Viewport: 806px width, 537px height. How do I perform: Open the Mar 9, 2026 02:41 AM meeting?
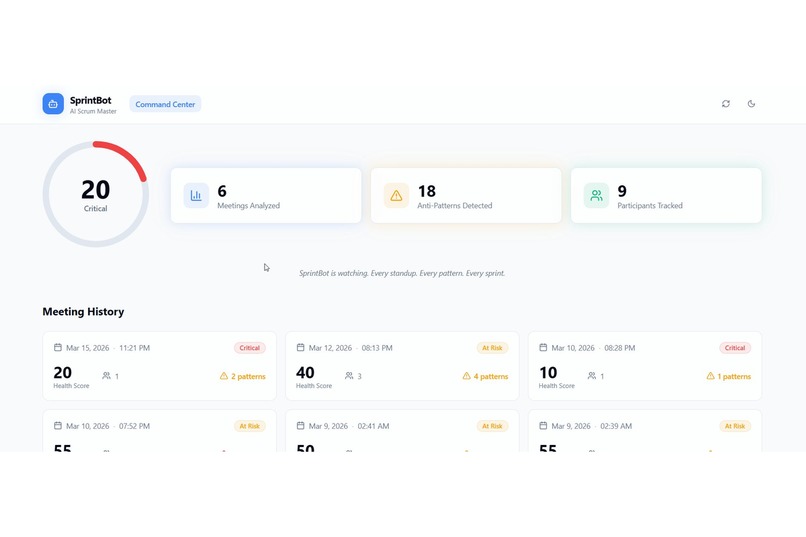pos(402,431)
